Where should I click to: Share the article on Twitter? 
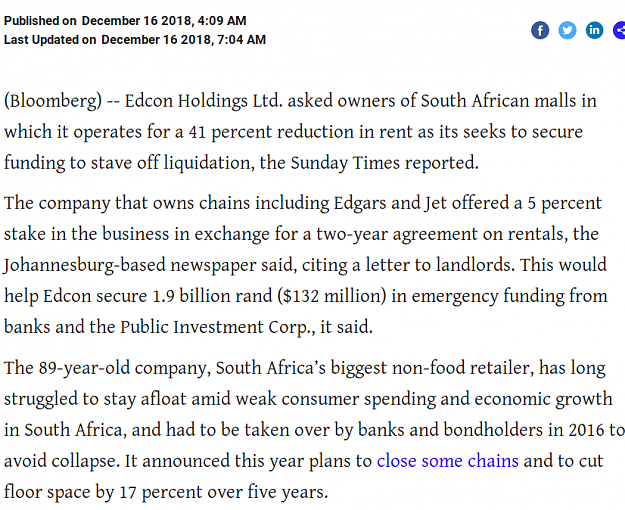(567, 30)
